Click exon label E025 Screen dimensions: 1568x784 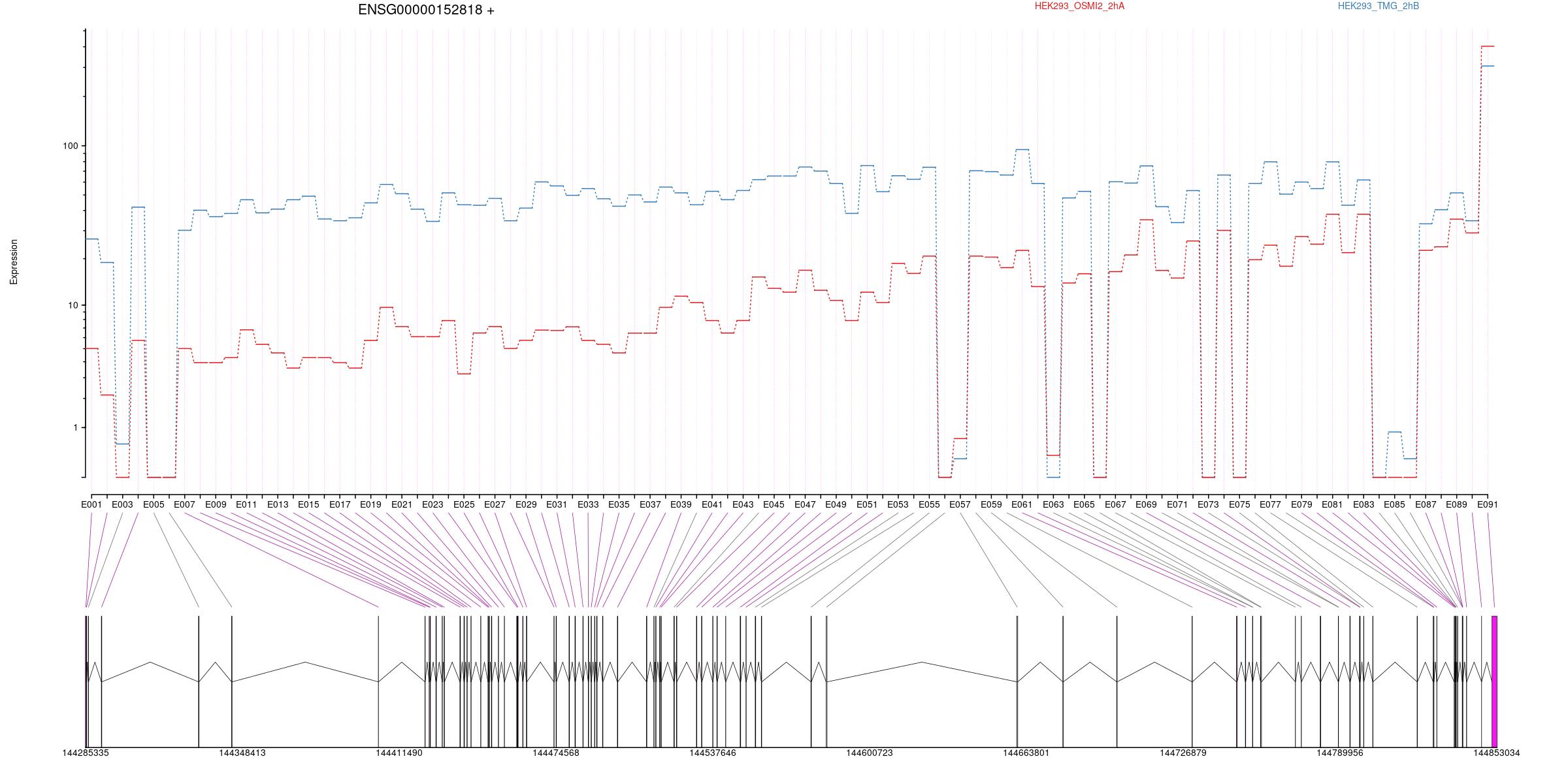[x=464, y=504]
